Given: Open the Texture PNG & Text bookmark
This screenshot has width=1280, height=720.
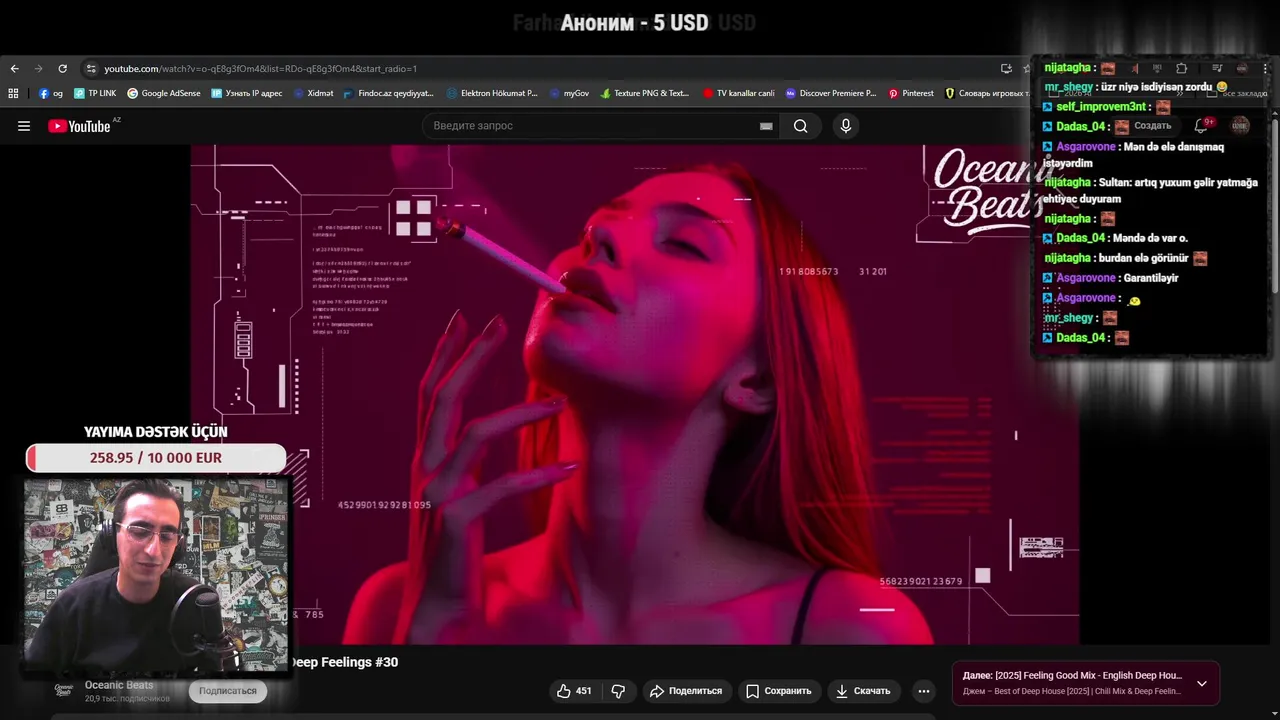Looking at the screenshot, I should coord(645,93).
